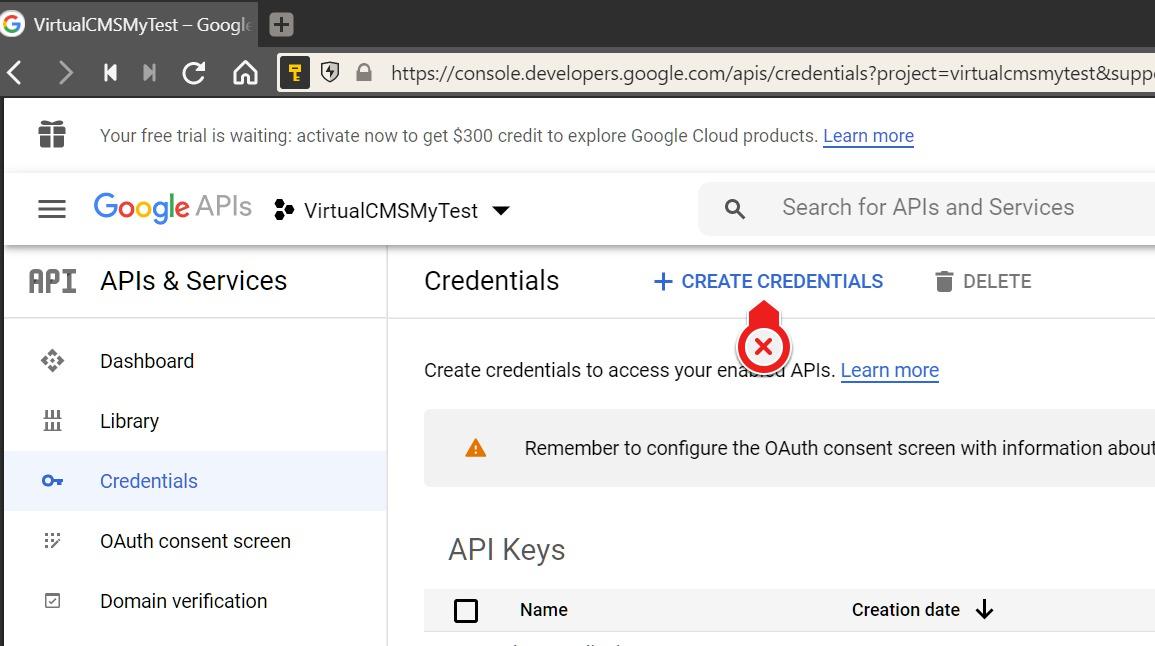Open Library from sidebar

point(129,421)
